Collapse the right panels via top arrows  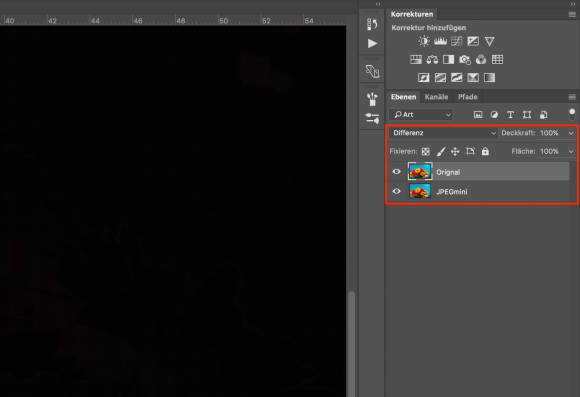(x=573, y=4)
